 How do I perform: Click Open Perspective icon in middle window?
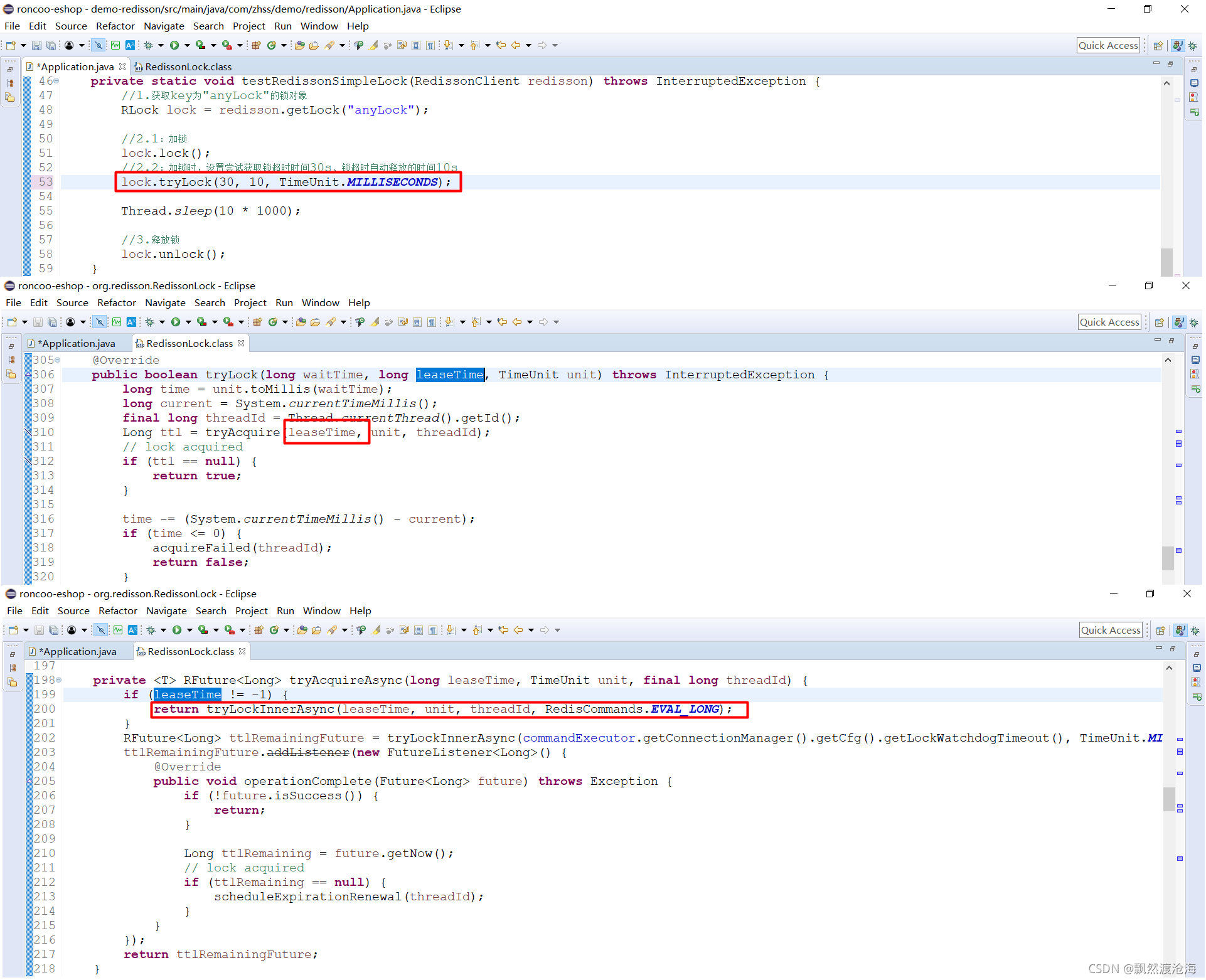tap(1160, 322)
